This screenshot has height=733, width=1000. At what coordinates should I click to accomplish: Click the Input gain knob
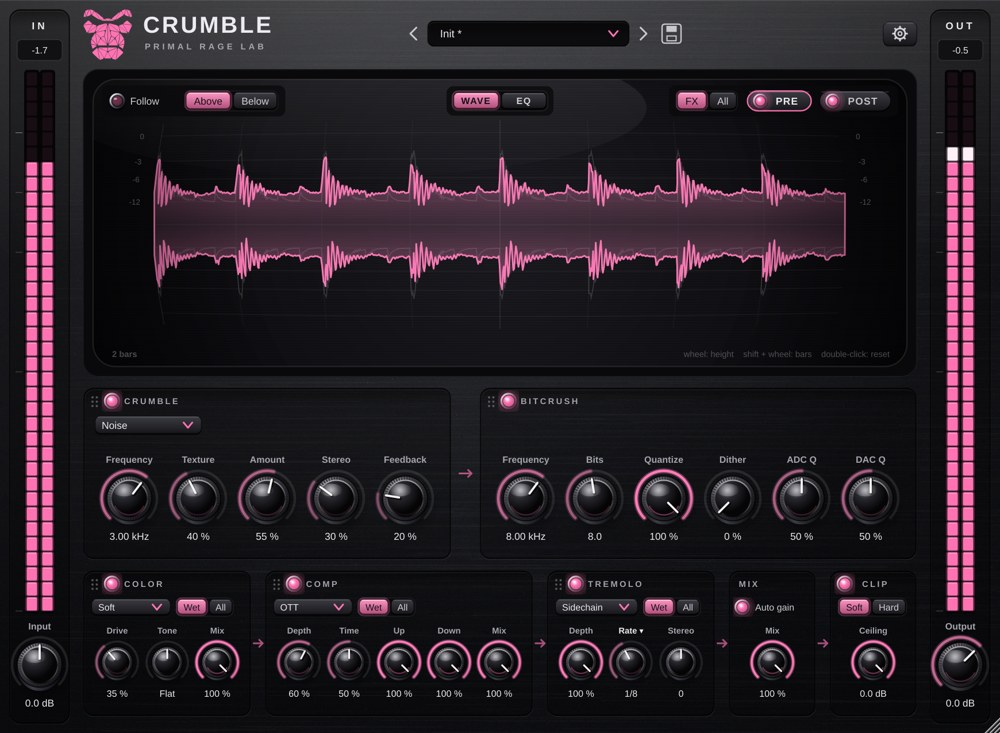click(x=40, y=665)
